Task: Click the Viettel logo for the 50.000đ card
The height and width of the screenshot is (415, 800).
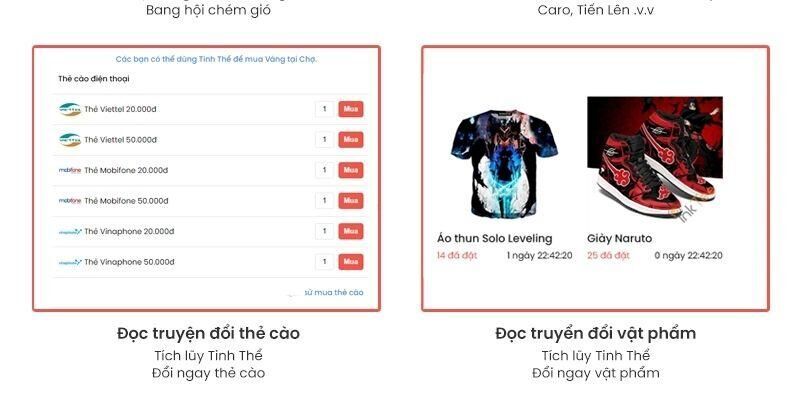Action: [70, 140]
